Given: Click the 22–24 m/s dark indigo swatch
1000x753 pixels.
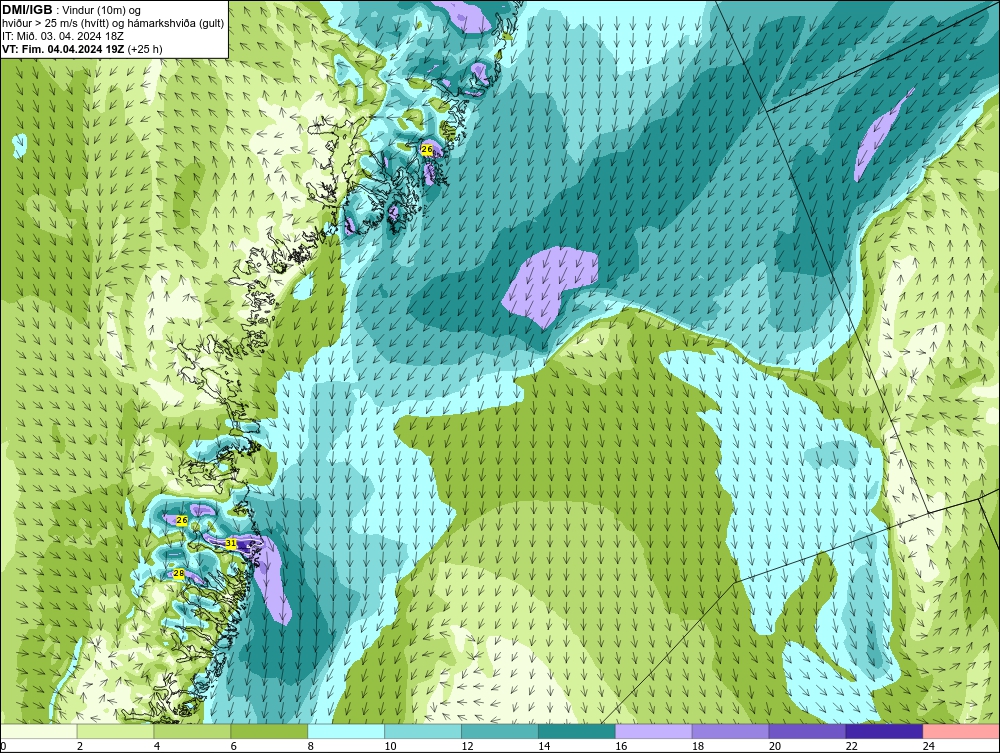Looking at the screenshot, I should 885,731.
